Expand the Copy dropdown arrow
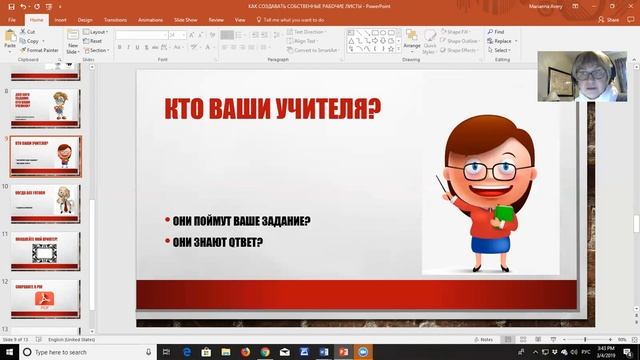Screen dimensions: 640x360 pos(43,41)
